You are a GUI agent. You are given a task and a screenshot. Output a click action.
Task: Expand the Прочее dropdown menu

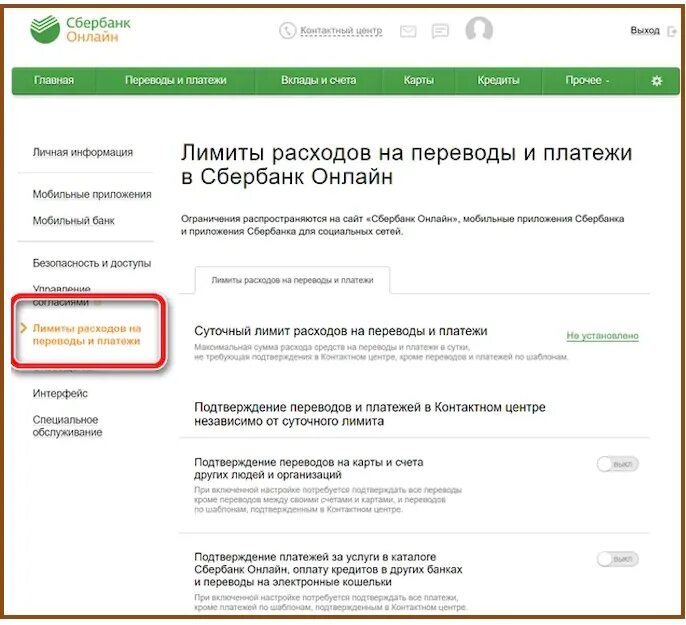[587, 80]
